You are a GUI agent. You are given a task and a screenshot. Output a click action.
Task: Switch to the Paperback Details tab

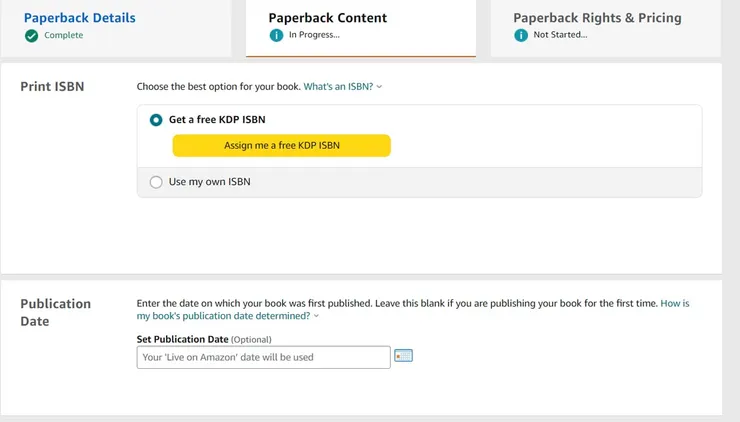80,18
